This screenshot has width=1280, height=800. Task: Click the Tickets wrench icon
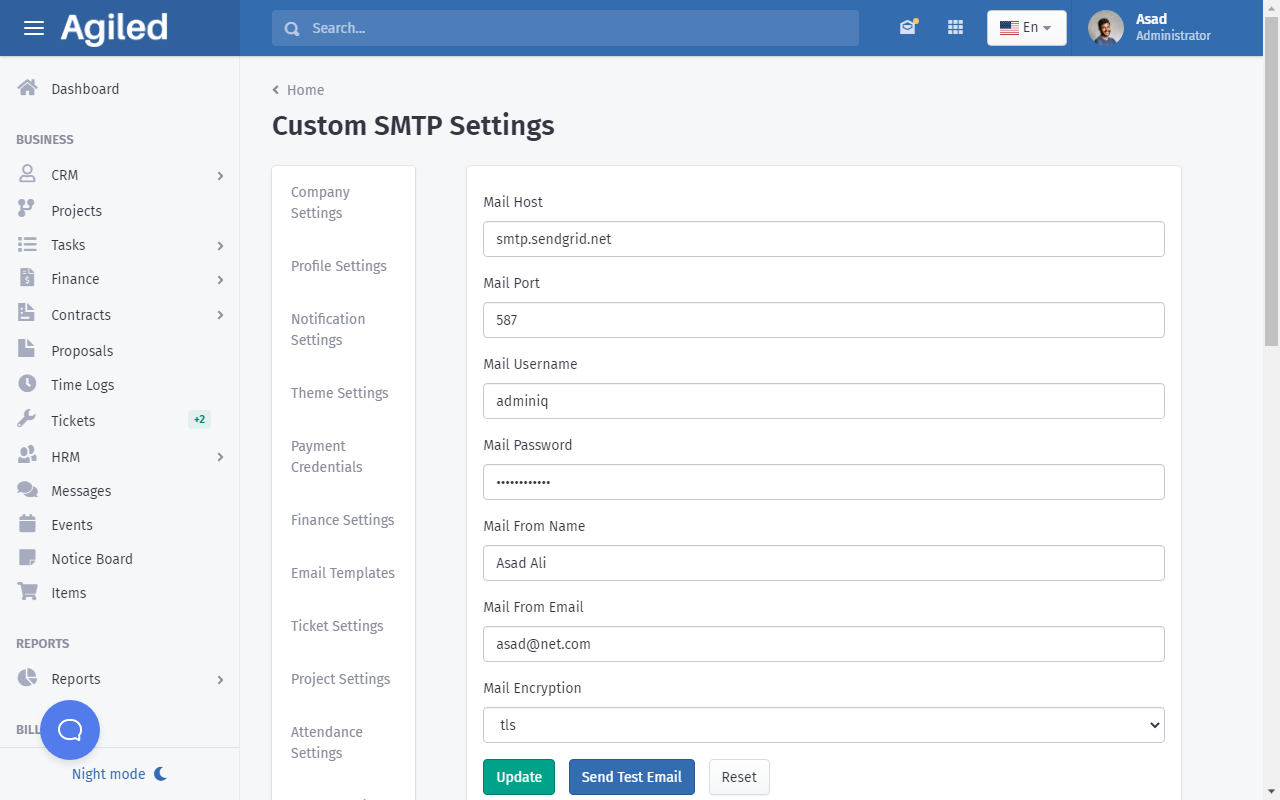(x=28, y=420)
